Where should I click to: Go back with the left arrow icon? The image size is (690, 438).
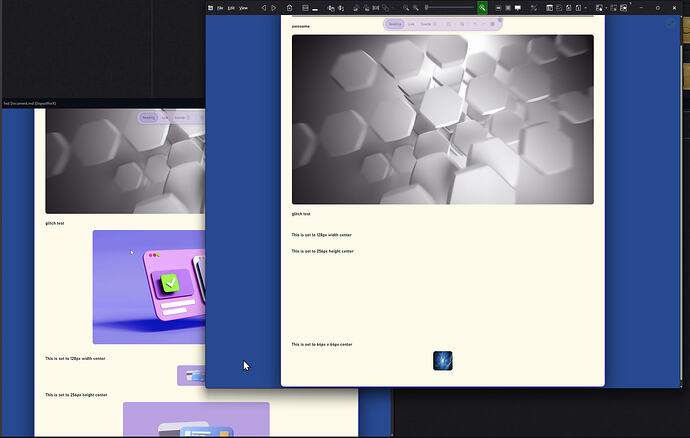(264, 8)
